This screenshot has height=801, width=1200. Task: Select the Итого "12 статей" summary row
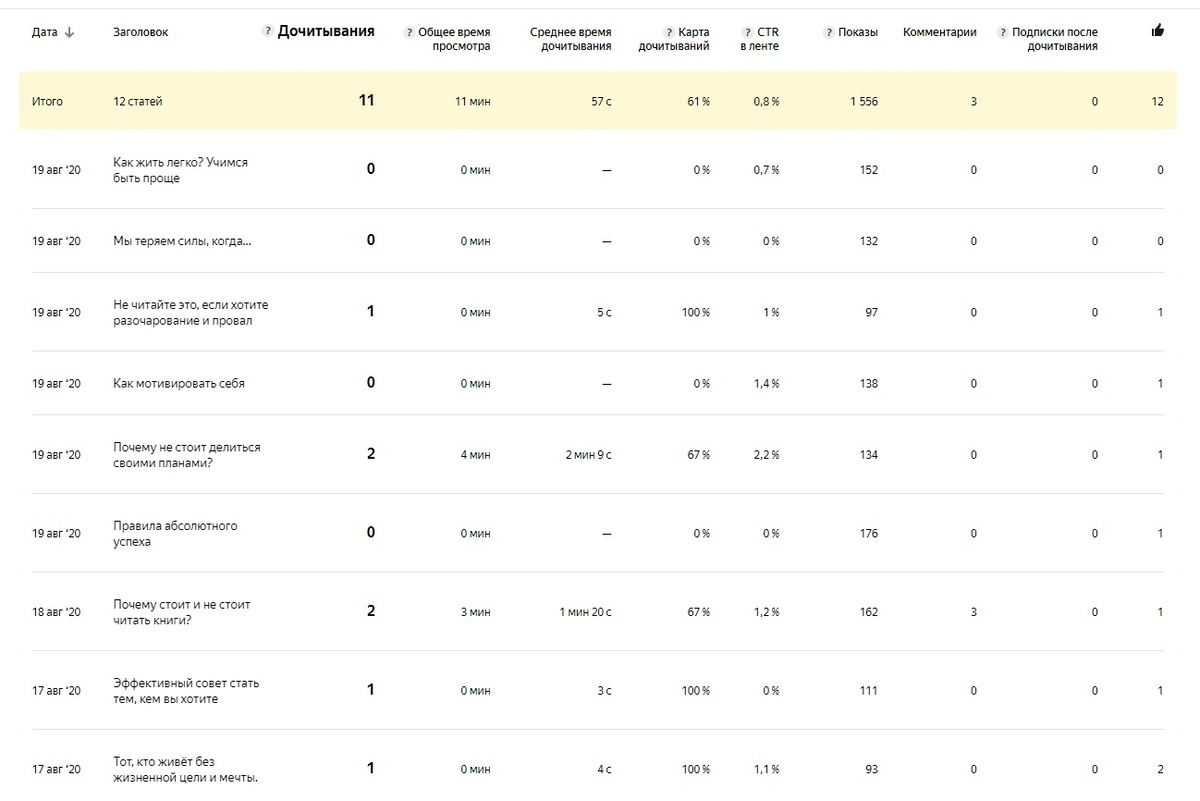click(x=138, y=101)
